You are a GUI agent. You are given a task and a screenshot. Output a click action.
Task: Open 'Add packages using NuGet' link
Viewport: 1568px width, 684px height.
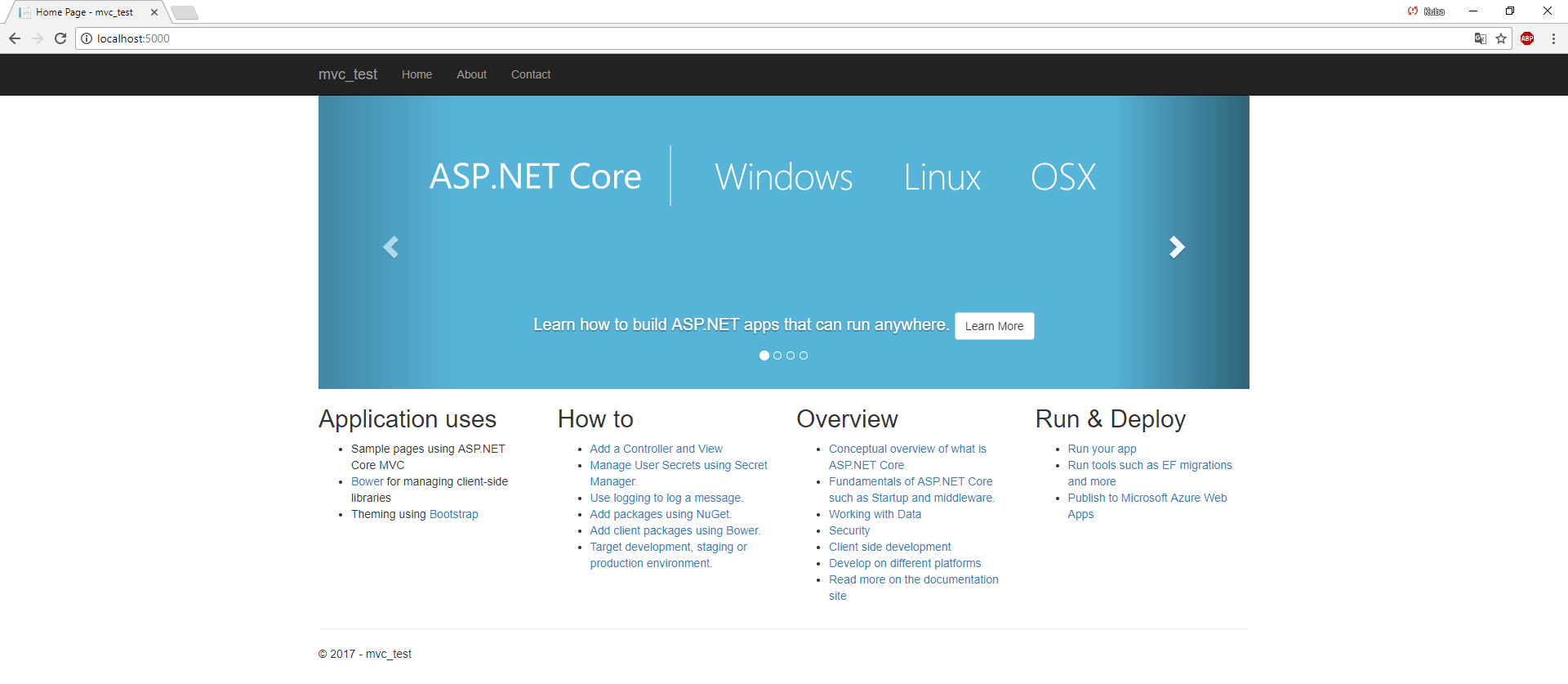click(660, 514)
